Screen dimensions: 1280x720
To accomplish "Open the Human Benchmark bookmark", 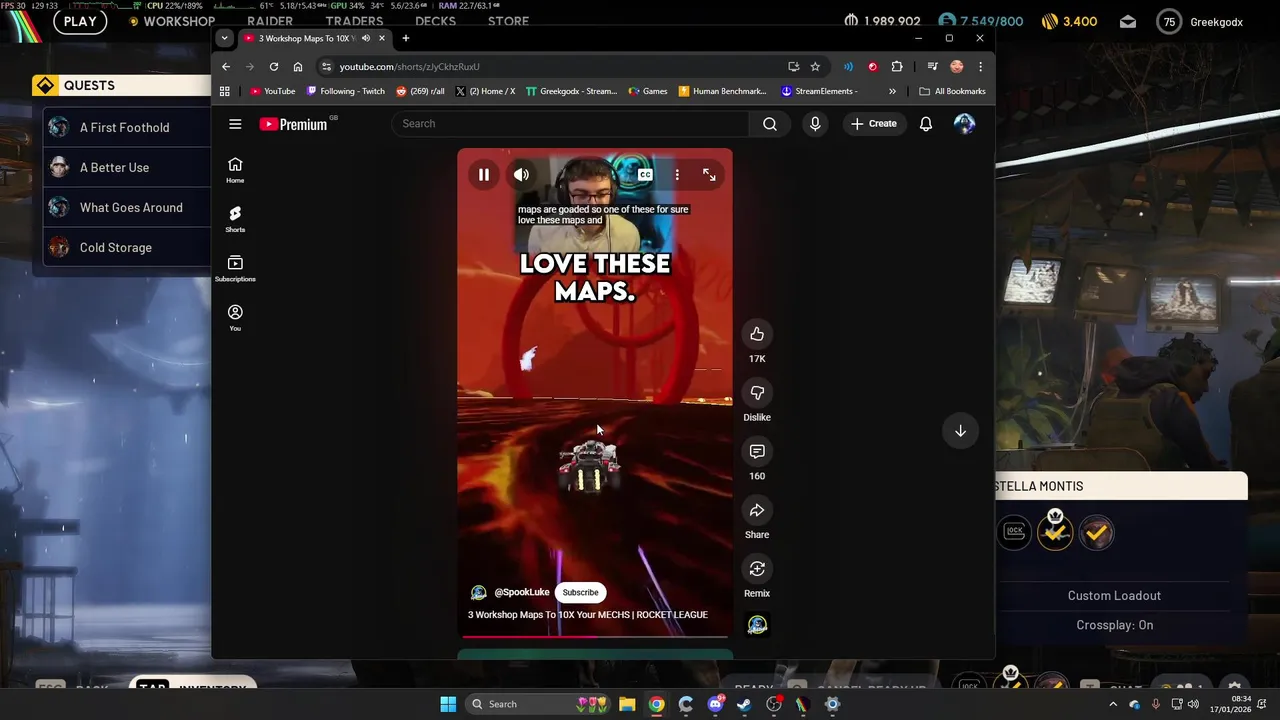I will (723, 91).
